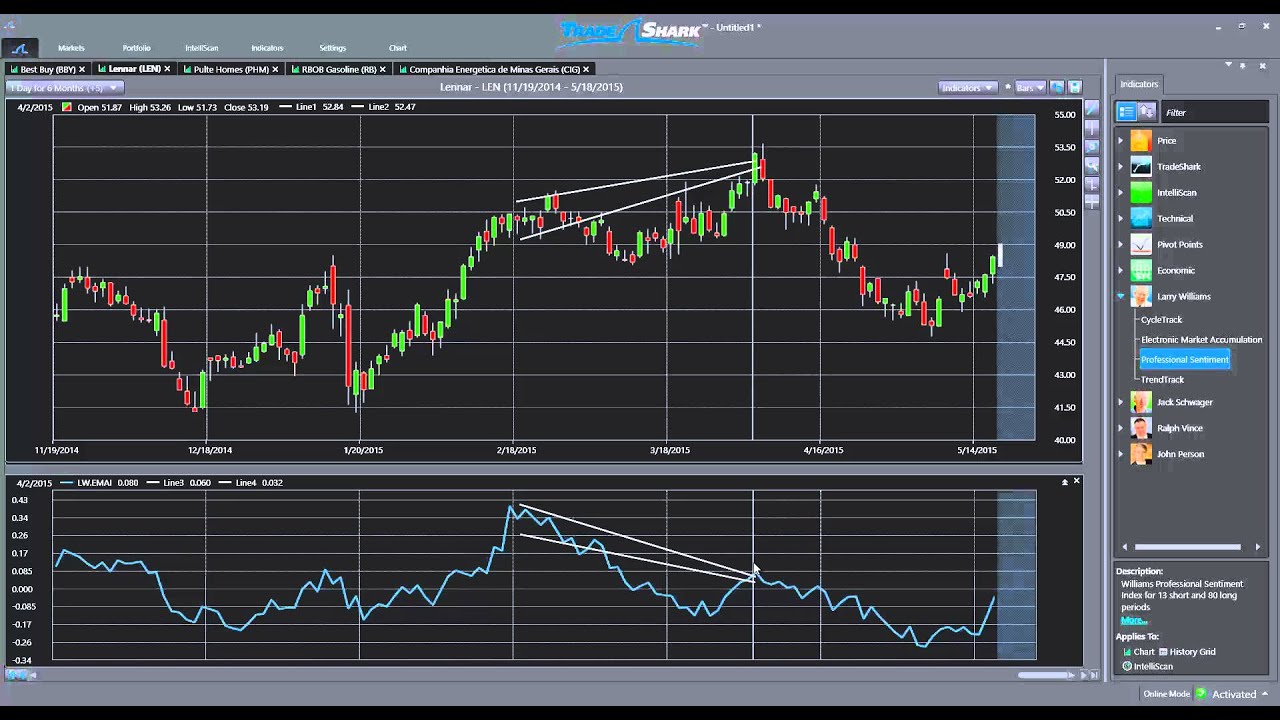Click Jack Schwager portrait icon
This screenshot has width=1280, height=720.
pyautogui.click(x=1141, y=402)
